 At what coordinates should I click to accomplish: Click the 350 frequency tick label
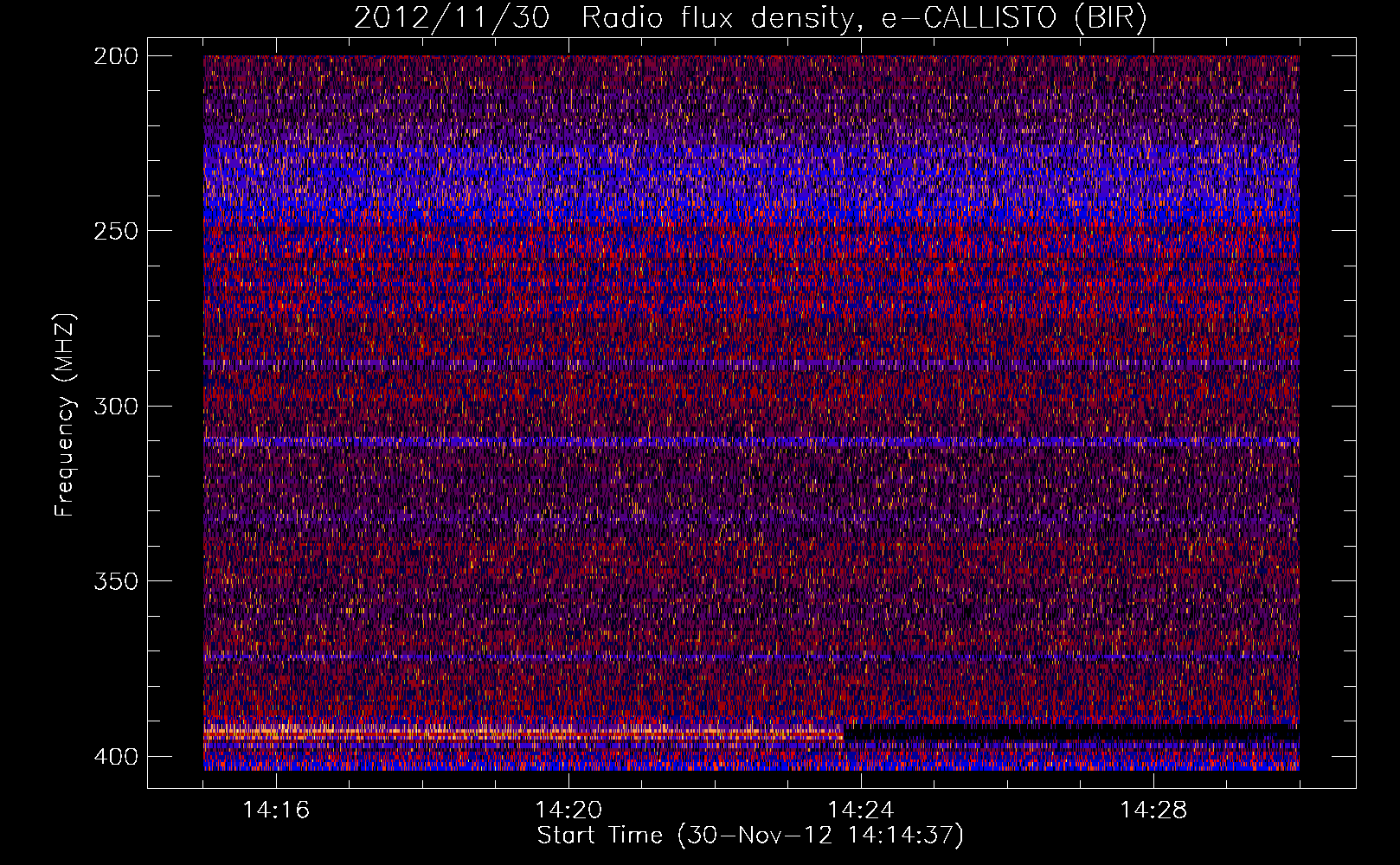click(115, 580)
